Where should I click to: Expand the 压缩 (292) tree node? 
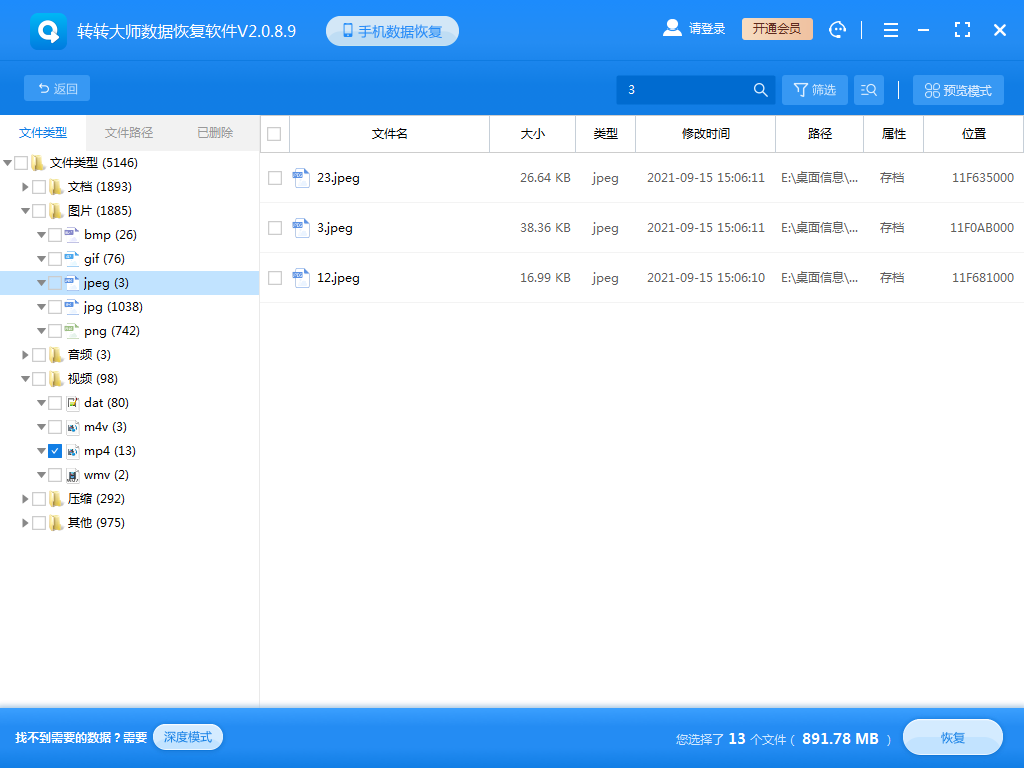[24, 498]
